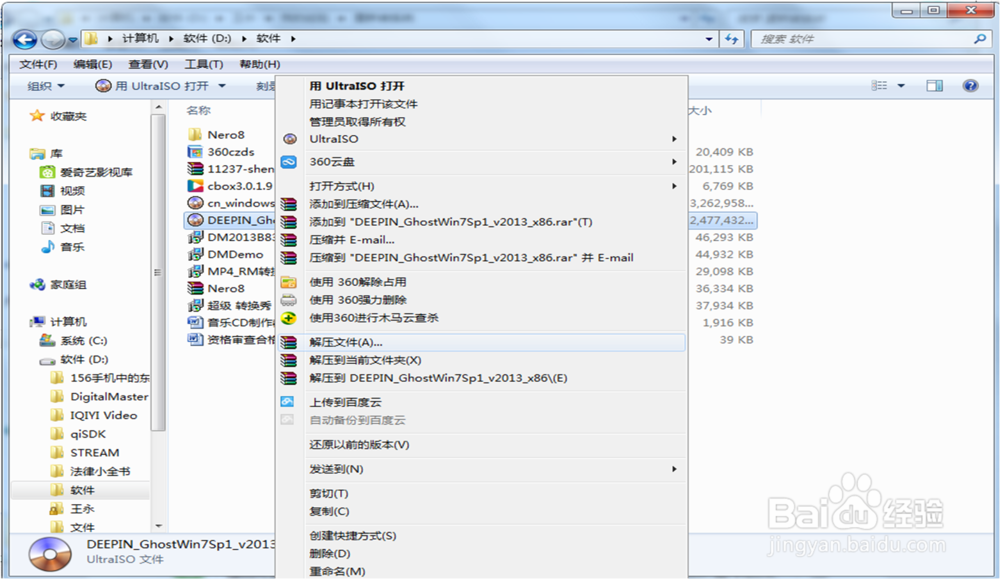The height and width of the screenshot is (579, 1000).
Task: Click the Help question-mark icon on toolbar
Action: coord(970,85)
